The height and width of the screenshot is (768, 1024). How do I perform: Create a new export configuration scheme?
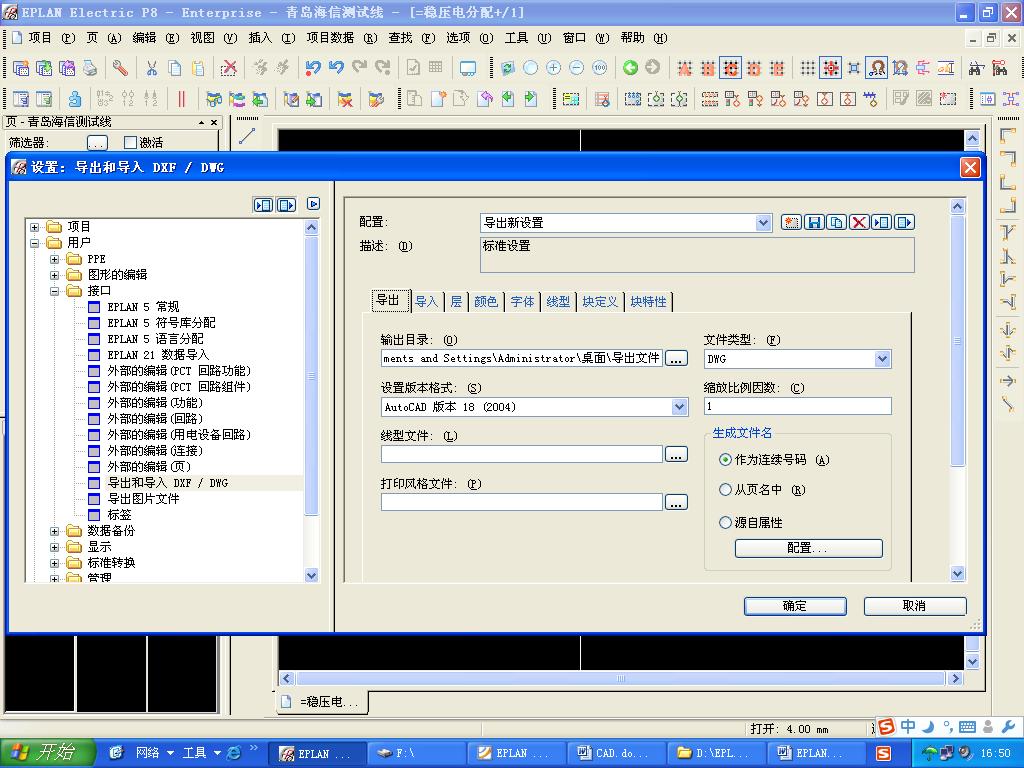[790, 222]
